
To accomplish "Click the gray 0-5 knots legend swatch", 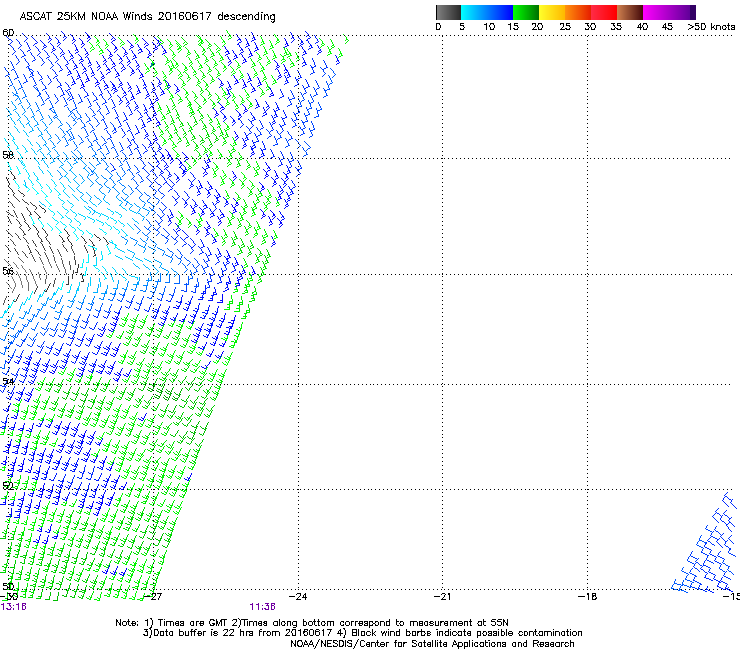I will click(448, 12).
